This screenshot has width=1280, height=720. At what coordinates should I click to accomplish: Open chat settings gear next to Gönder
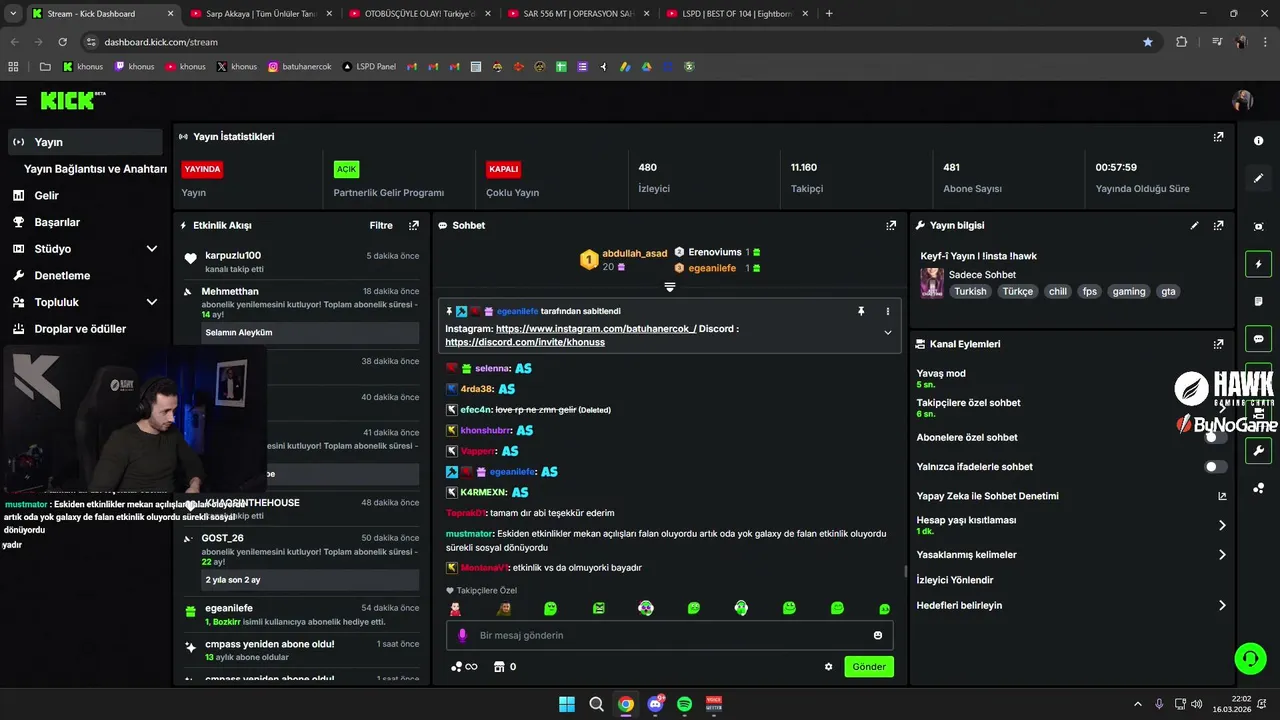[828, 667]
